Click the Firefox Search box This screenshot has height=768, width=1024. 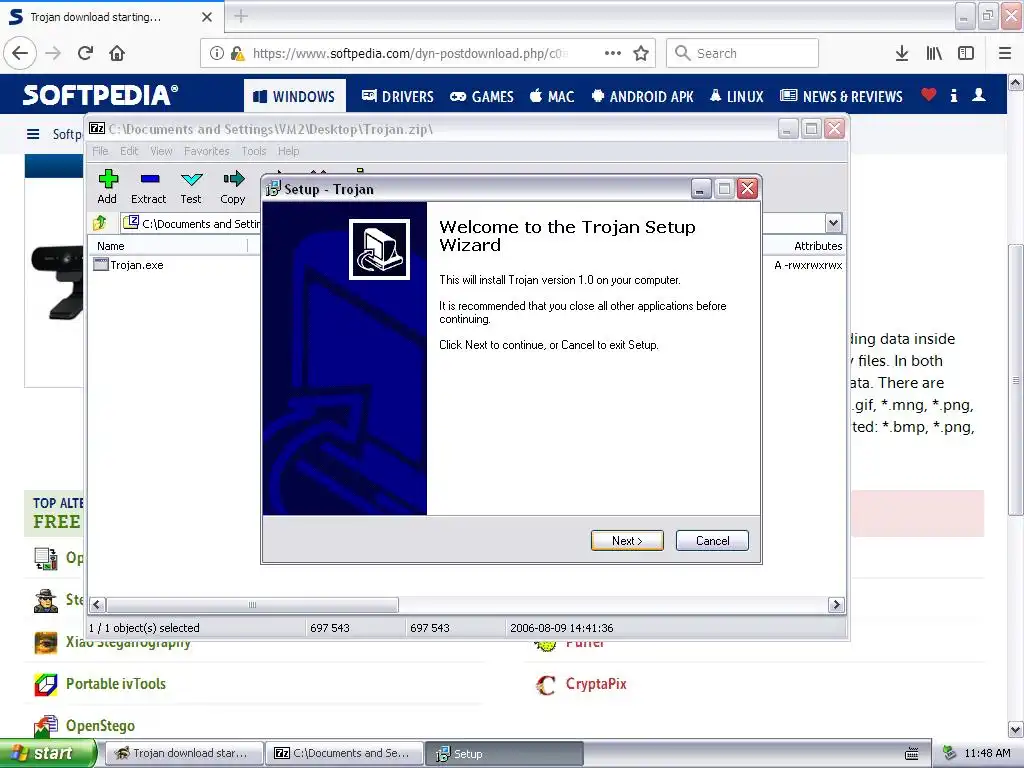tap(742, 53)
